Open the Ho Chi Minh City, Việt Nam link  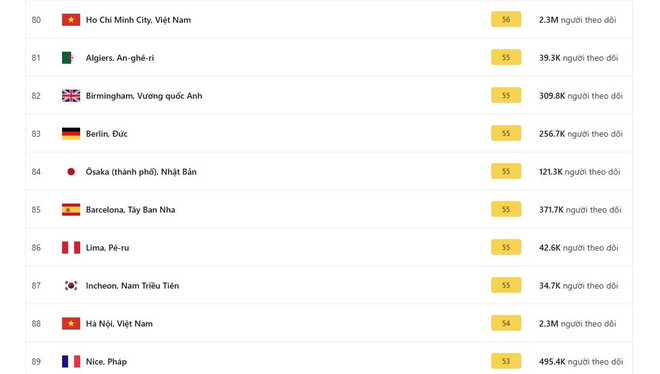138,20
